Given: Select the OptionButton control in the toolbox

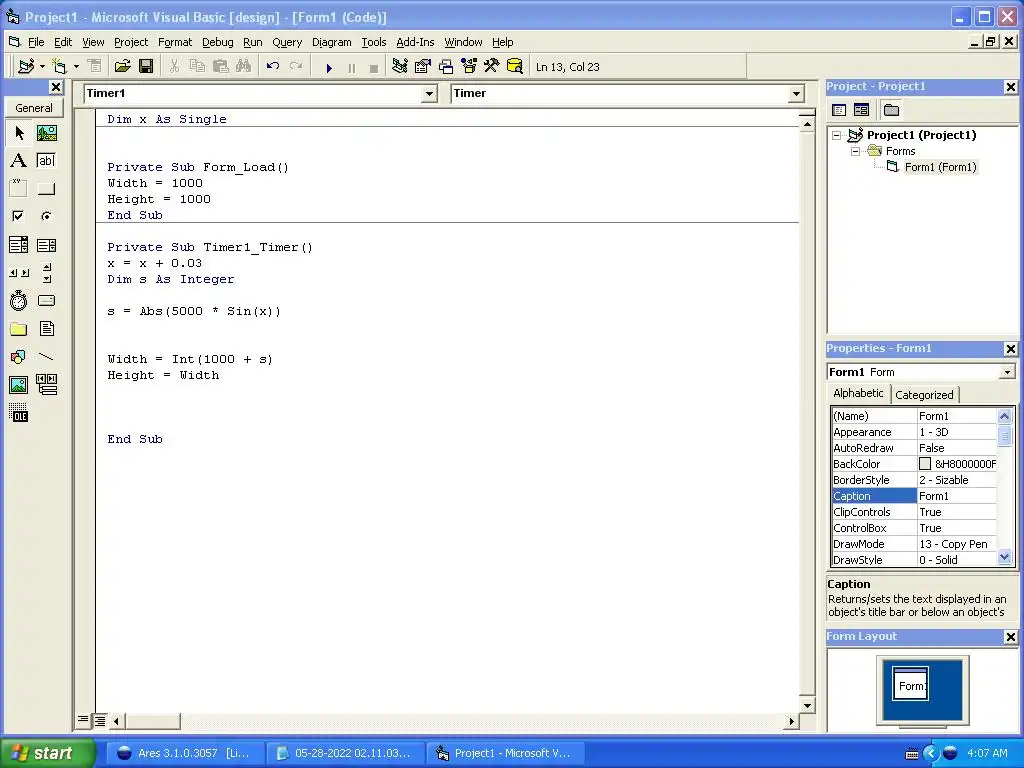Looking at the screenshot, I should click(x=46, y=216).
